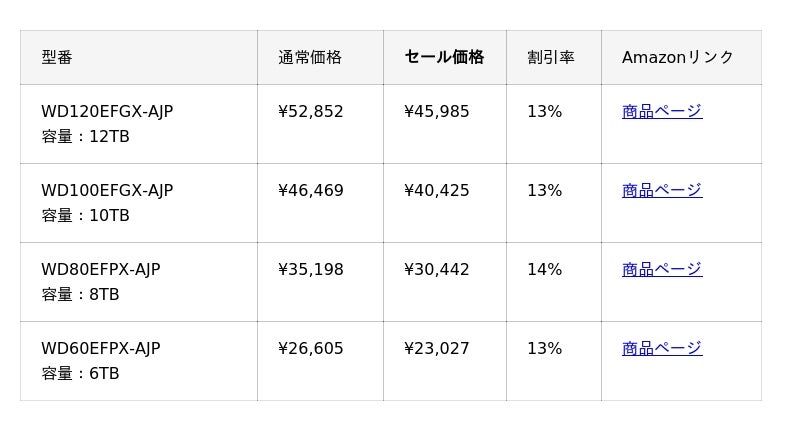Click the WD60EFPX-AJP model name
This screenshot has height=431, width=800.
100,349
